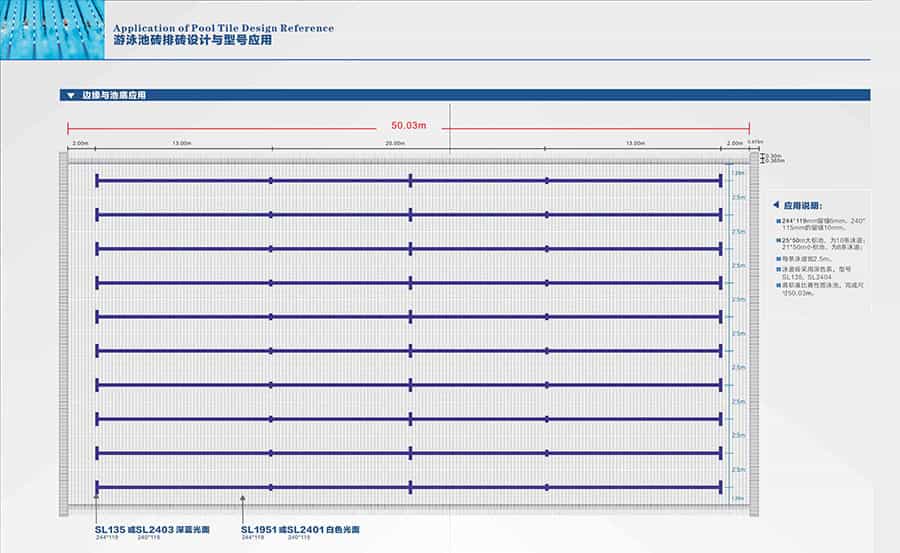Image resolution: width=900 pixels, height=553 pixels.
Task: Click the SL1951 或SL2401 白色光面 label
Action: 300,529
